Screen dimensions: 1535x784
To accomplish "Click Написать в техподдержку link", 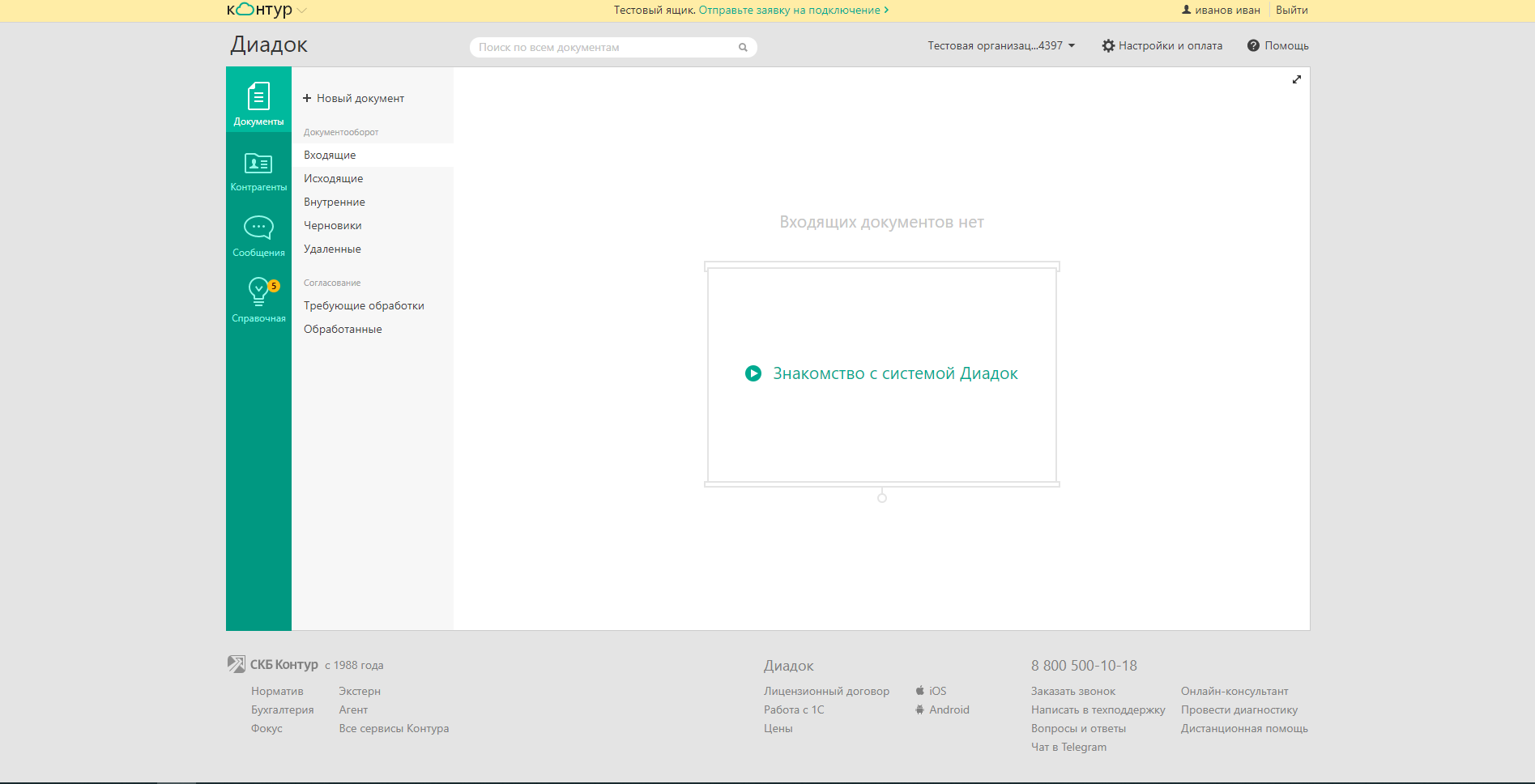I will point(1098,709).
